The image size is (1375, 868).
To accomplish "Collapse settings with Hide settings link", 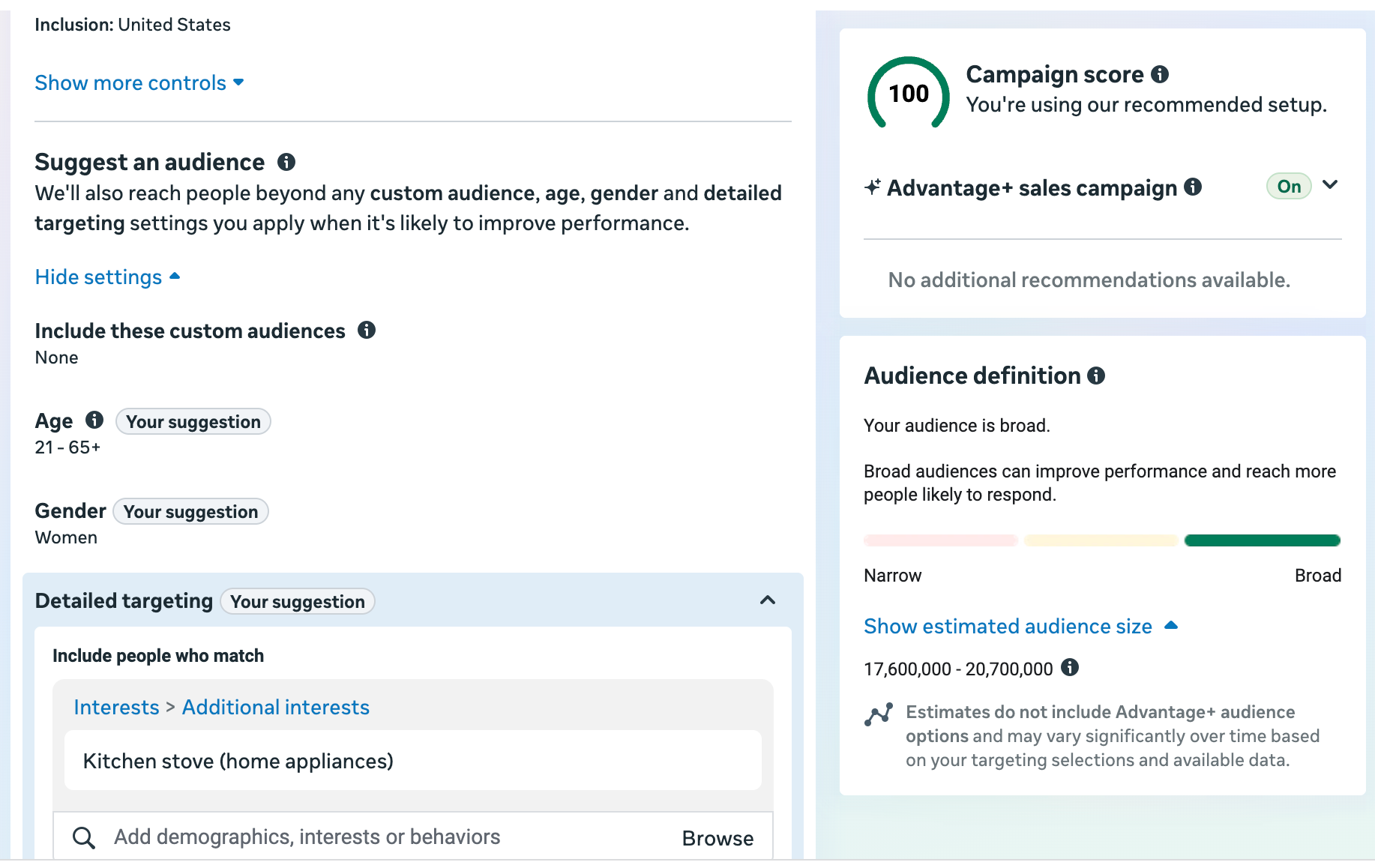I will pyautogui.click(x=107, y=277).
